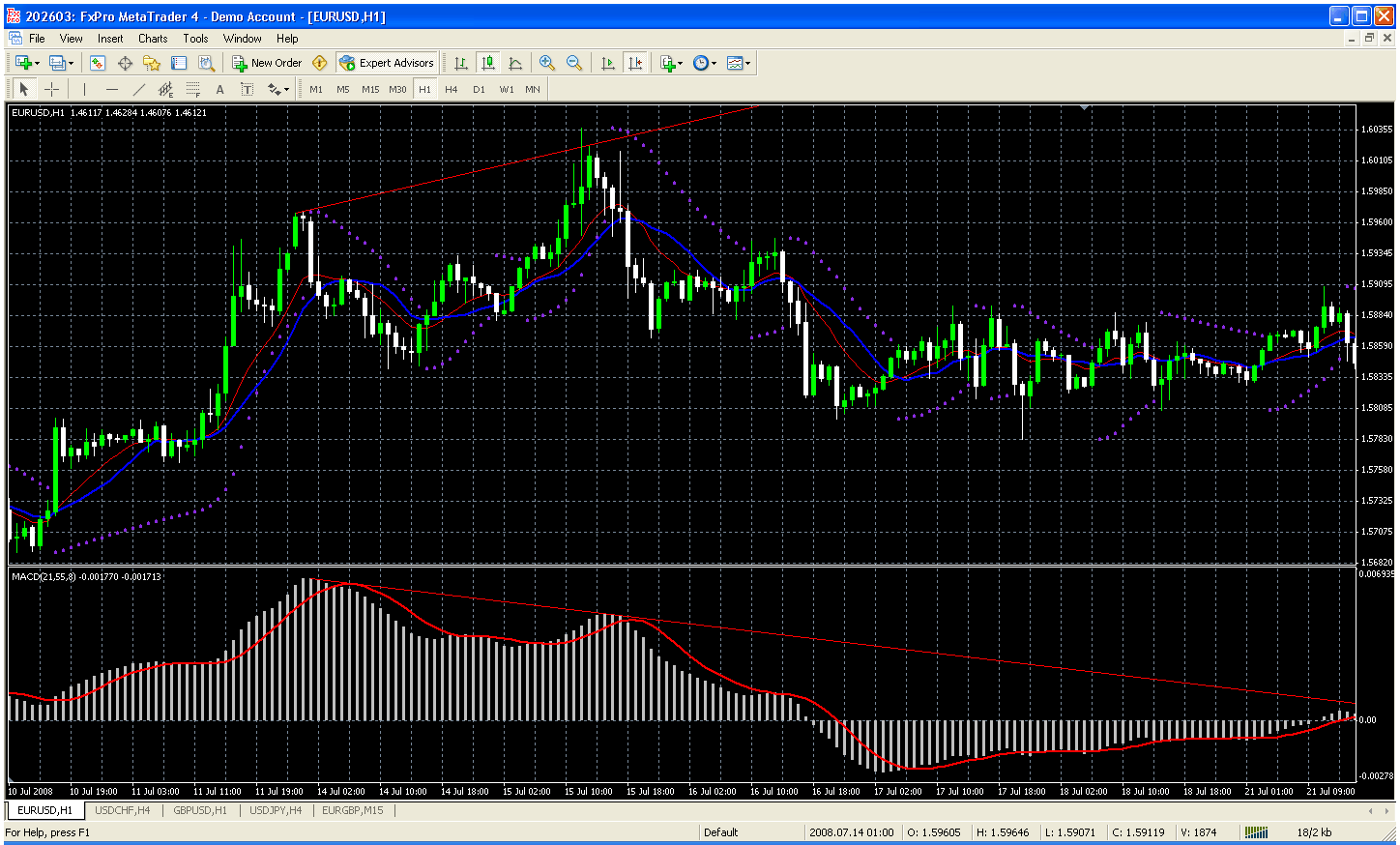
Task: Open the Strategy Tester icon
Action: (x=206, y=63)
